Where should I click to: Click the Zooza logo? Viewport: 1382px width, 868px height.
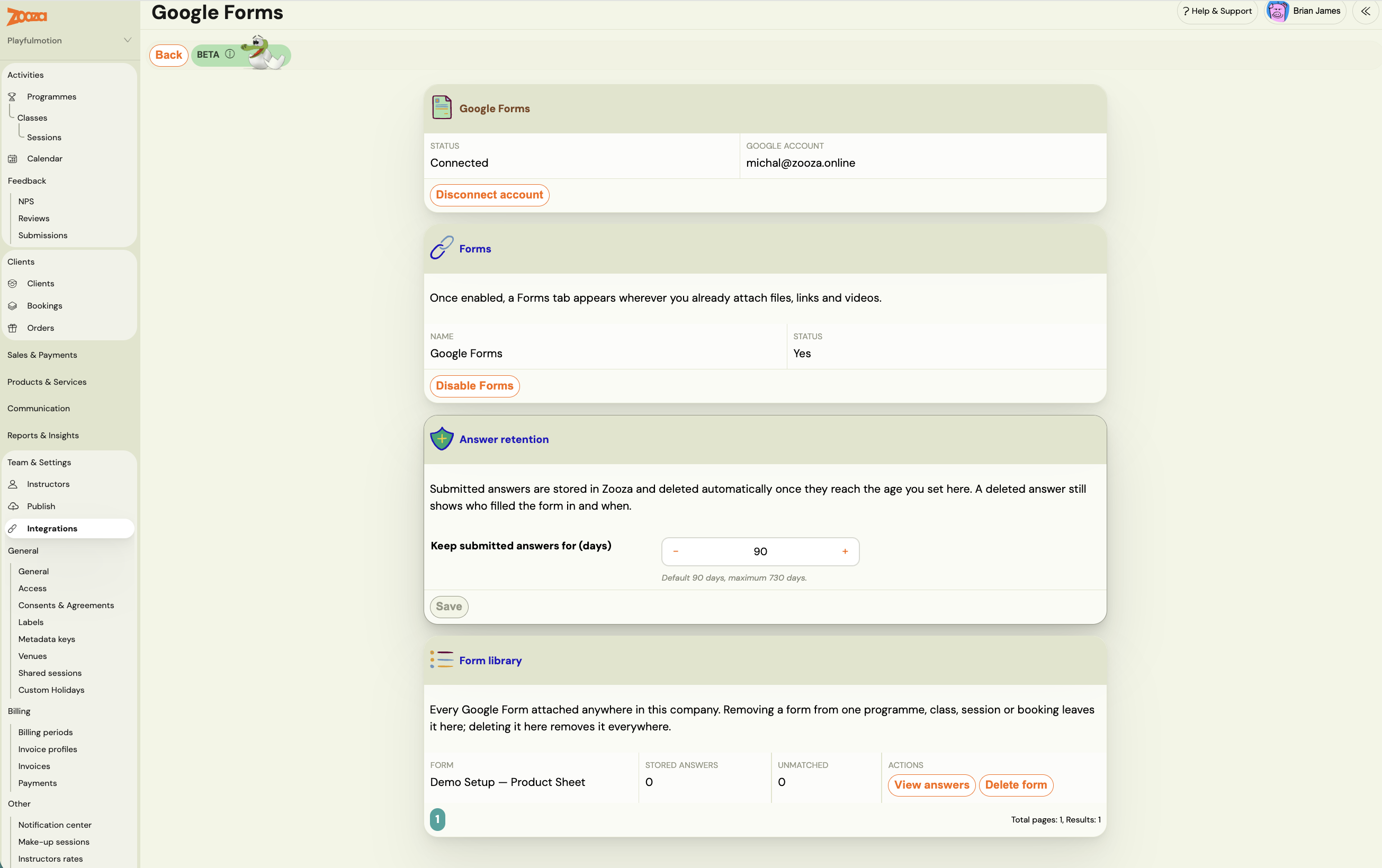click(x=26, y=16)
